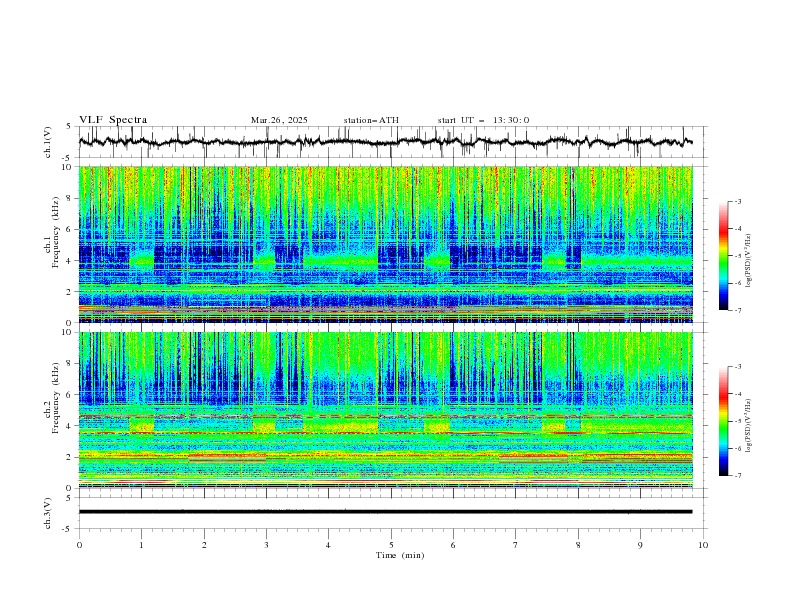The image size is (792, 612).
Task: Click the 'station=ATH' label
Action: tap(371, 120)
